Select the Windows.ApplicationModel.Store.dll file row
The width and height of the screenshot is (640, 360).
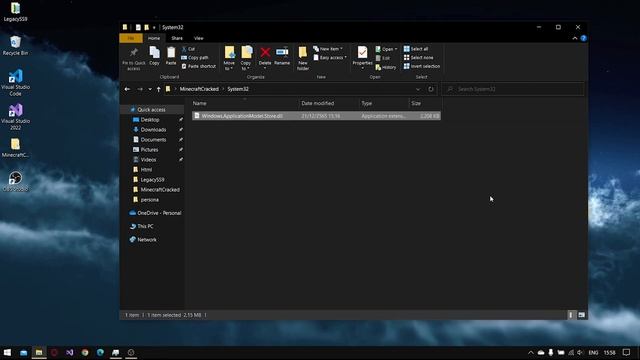coord(316,116)
